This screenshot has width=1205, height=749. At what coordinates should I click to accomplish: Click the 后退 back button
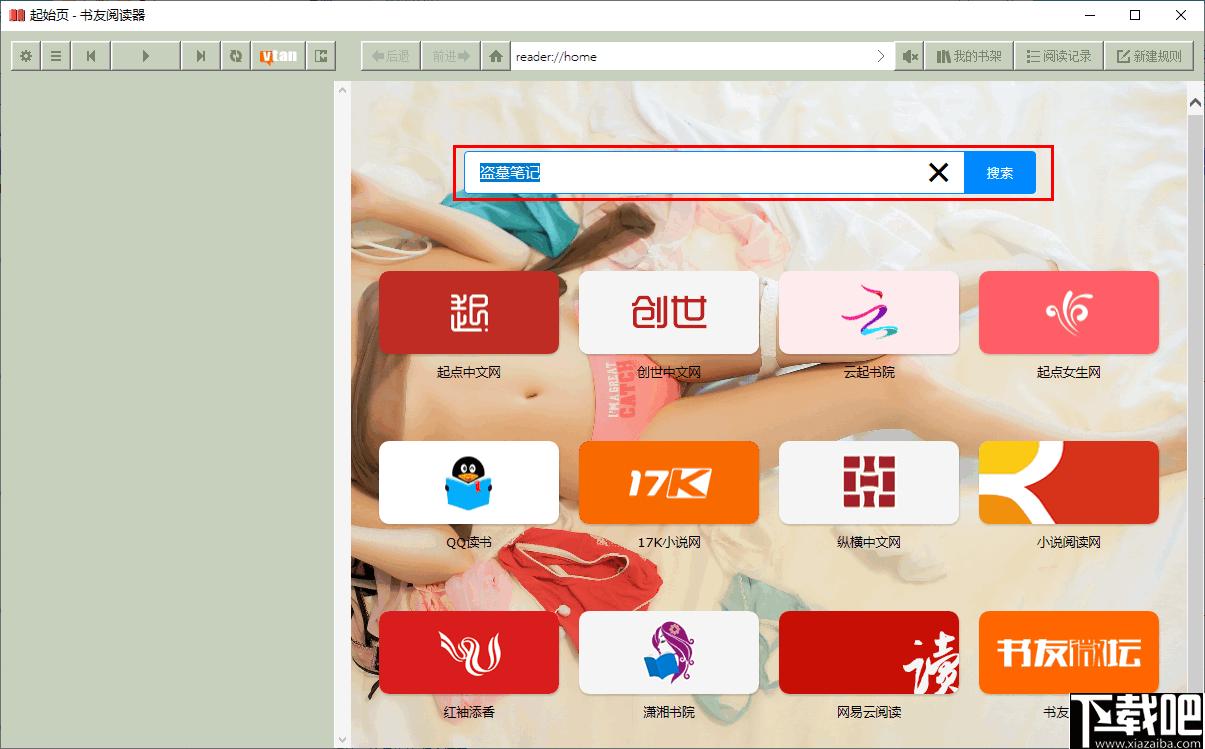(391, 56)
